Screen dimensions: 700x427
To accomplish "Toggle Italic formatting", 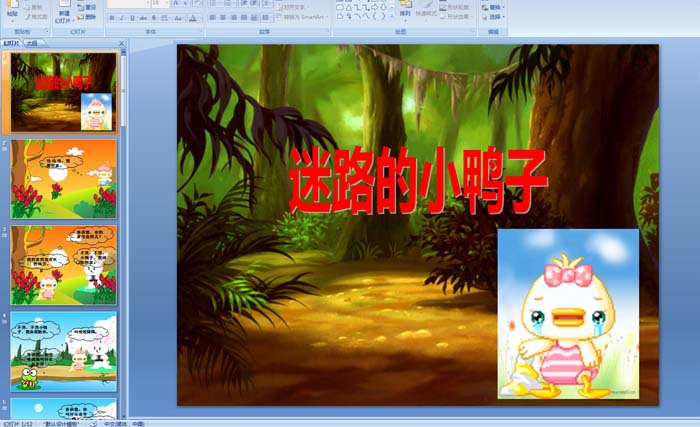I will coord(122,18).
